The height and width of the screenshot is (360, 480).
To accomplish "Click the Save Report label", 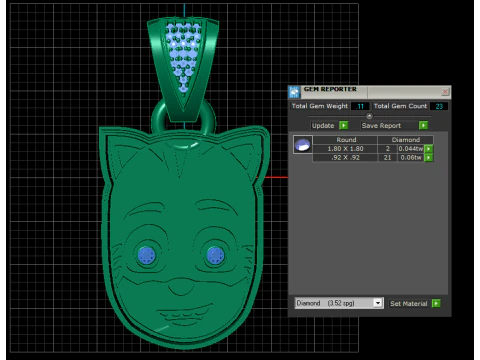I will click(381, 126).
